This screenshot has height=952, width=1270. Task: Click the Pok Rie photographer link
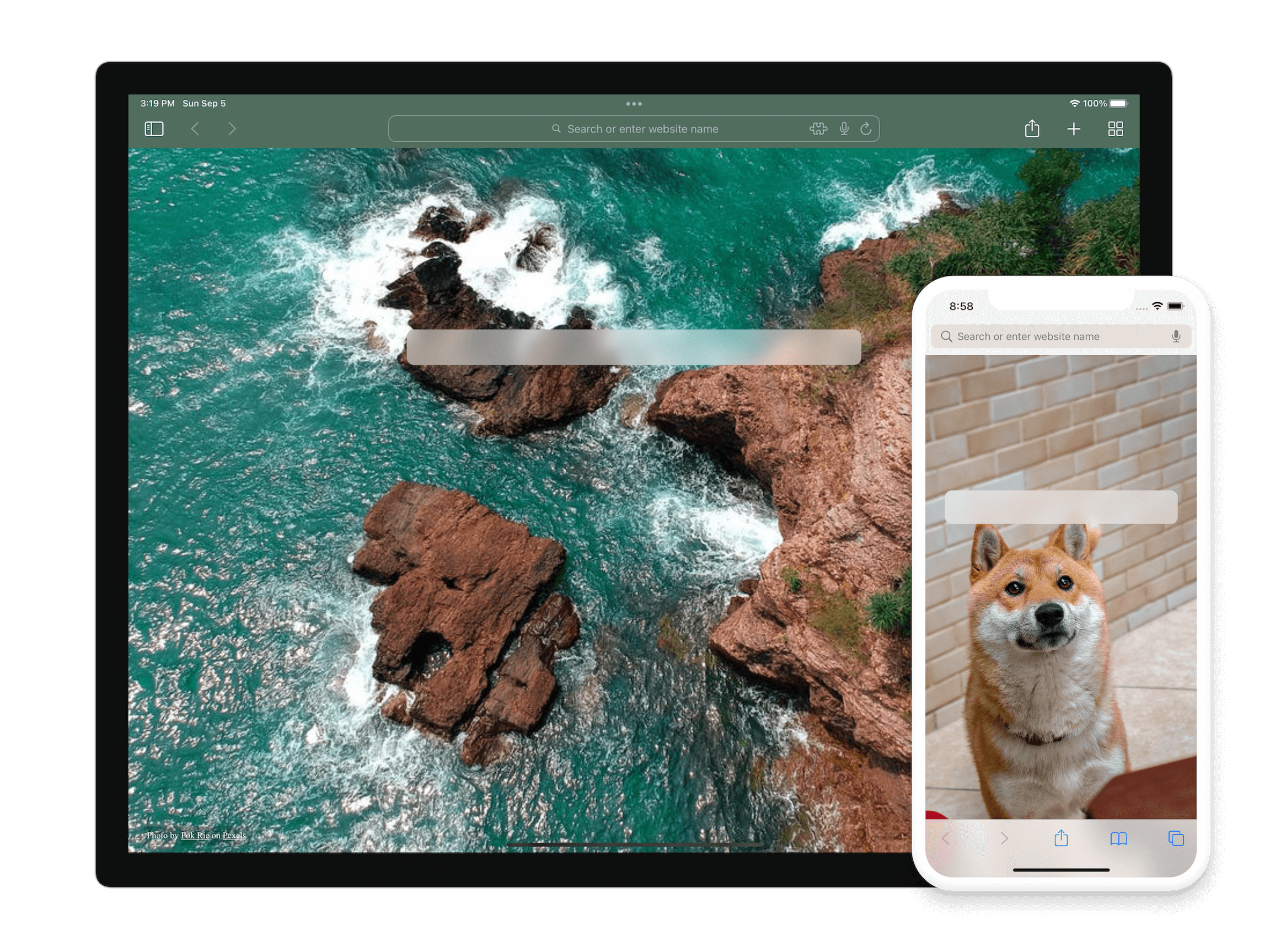195,836
